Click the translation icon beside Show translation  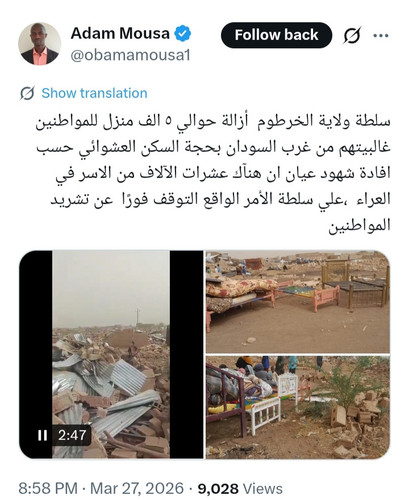point(27,93)
